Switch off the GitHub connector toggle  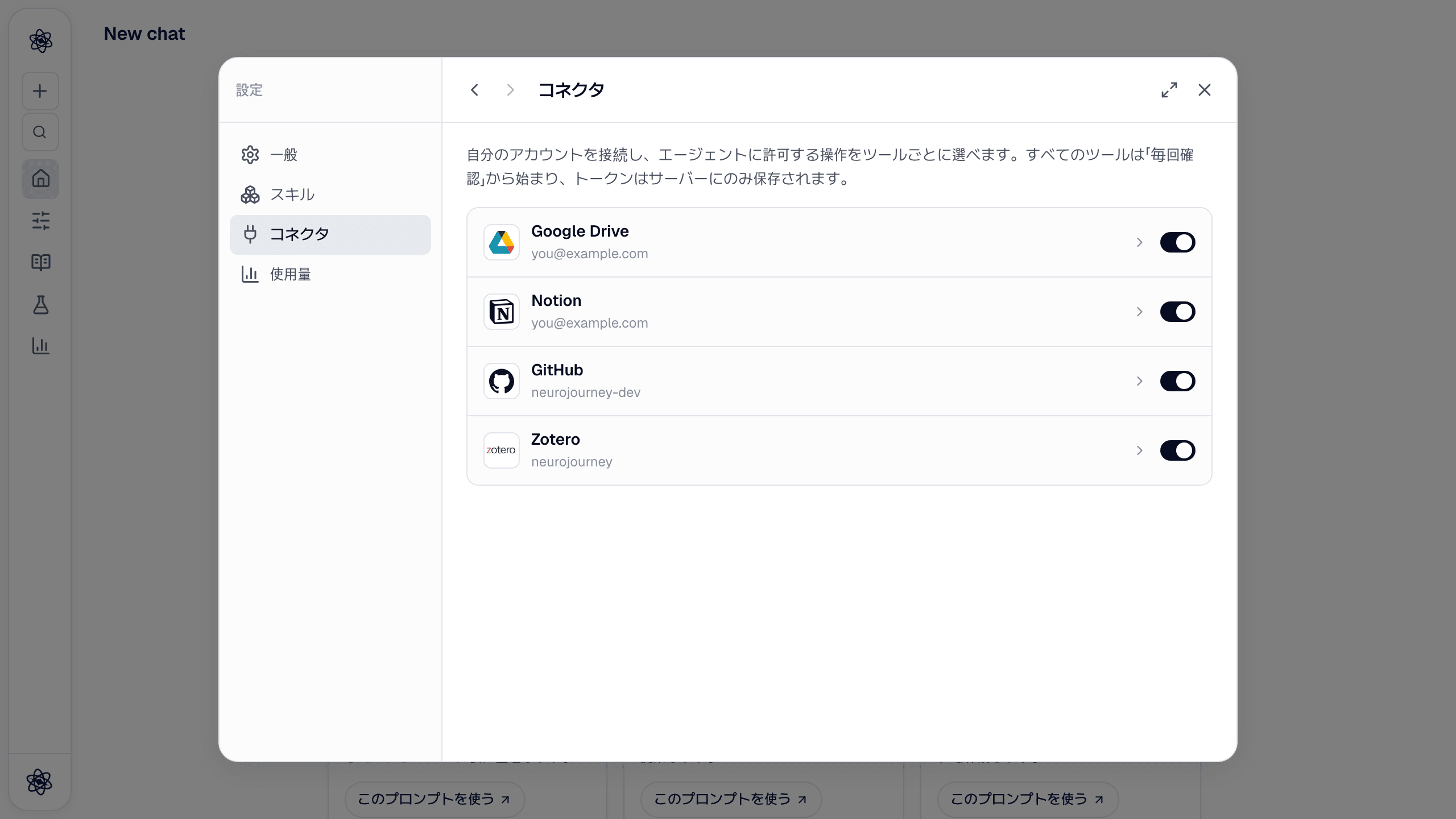1177,381
